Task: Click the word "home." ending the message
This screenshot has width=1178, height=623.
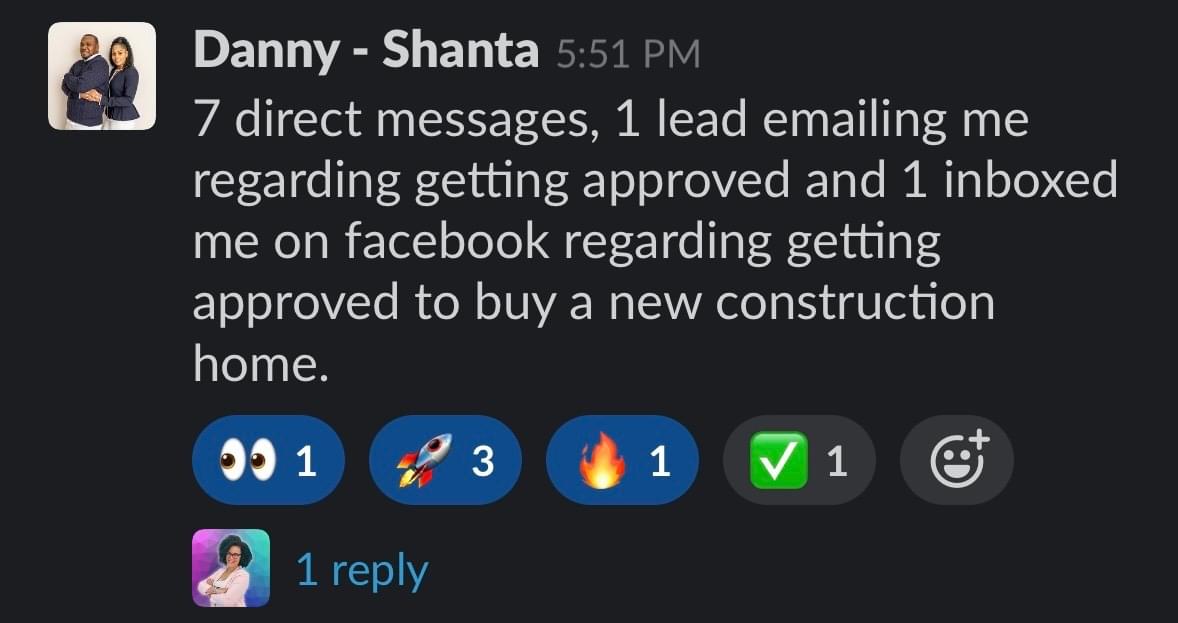Action: [x=260, y=365]
